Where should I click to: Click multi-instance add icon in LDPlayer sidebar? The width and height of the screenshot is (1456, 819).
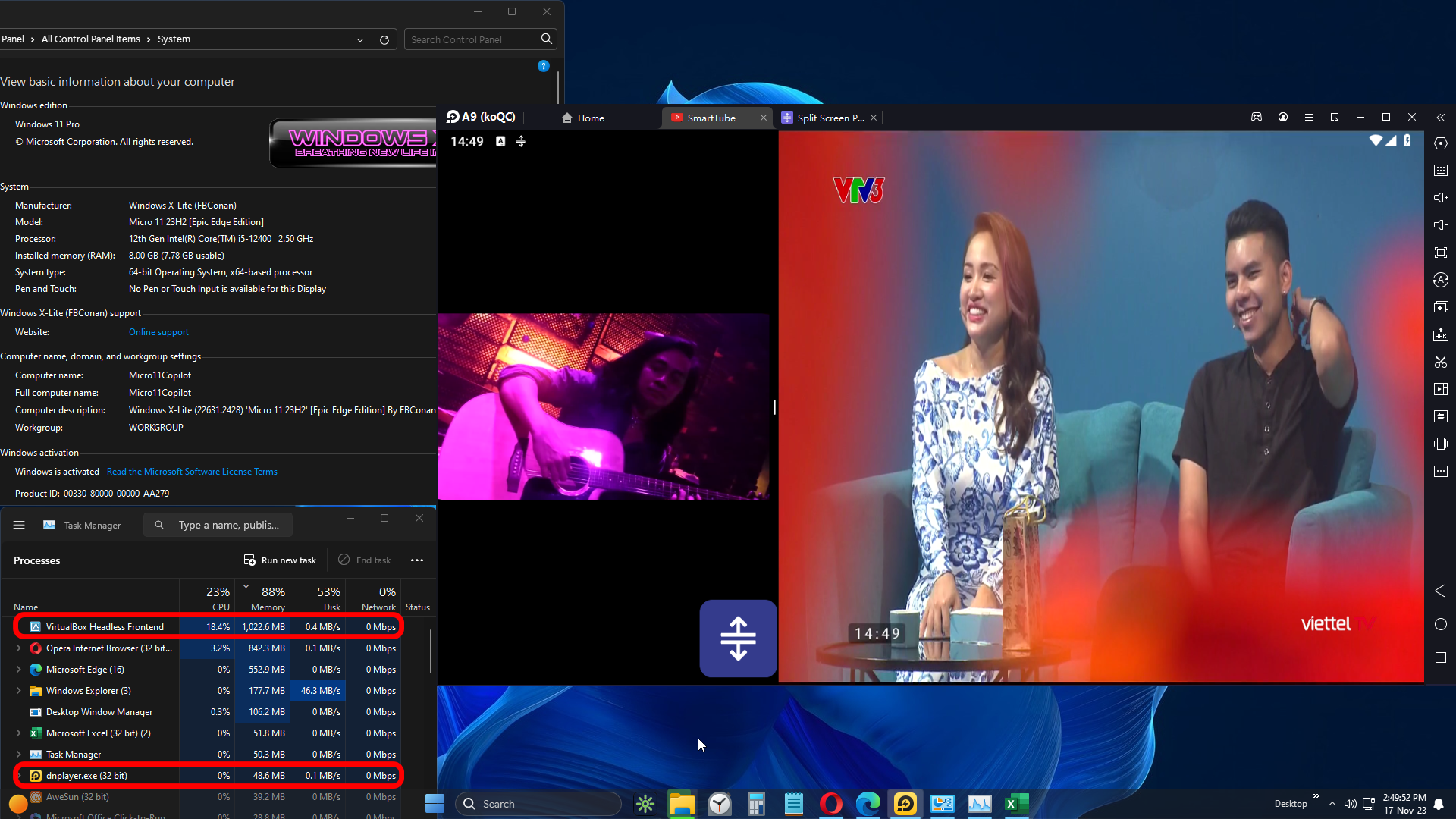pyautogui.click(x=1441, y=307)
